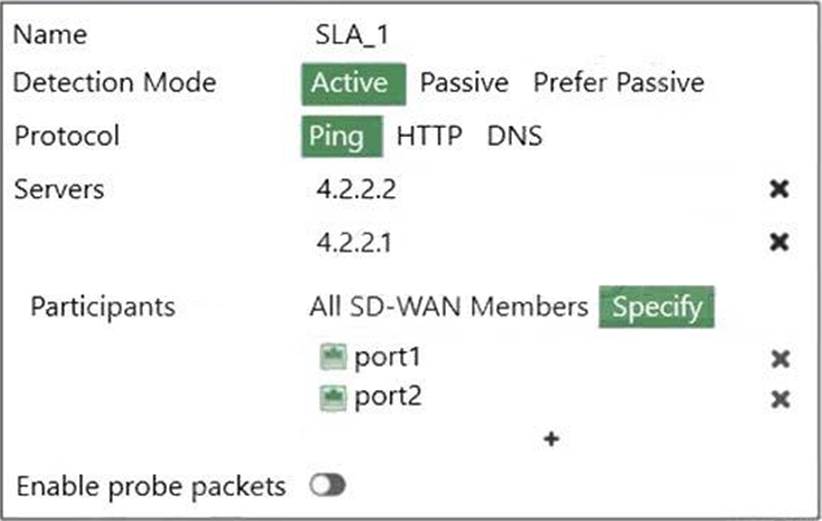The image size is (822, 521).
Task: Delete port1 participant using its X icon
Action: (x=781, y=359)
